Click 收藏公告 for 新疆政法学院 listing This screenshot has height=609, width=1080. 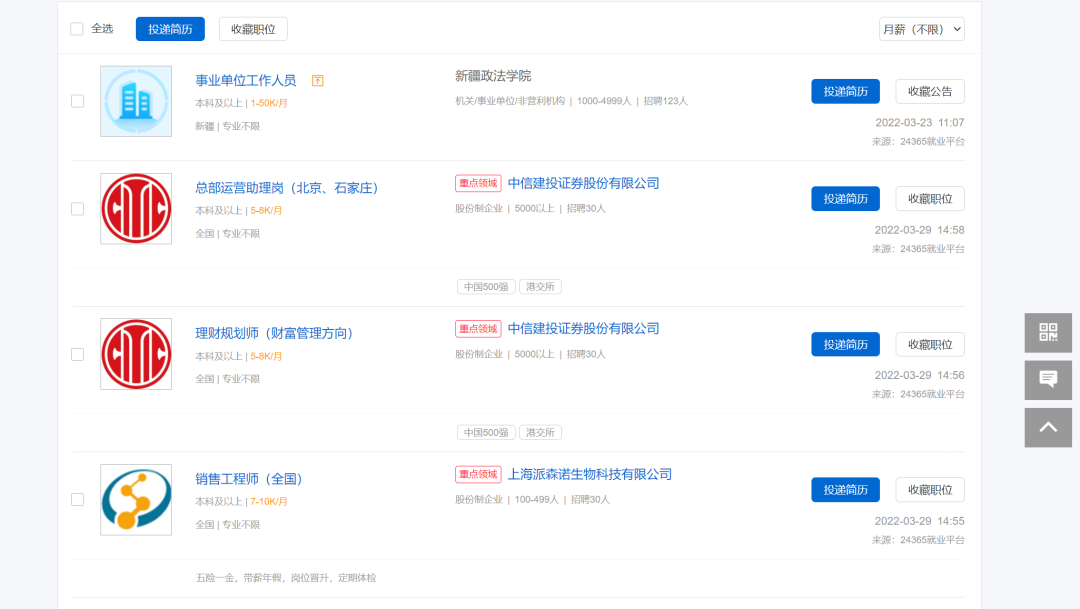point(930,91)
